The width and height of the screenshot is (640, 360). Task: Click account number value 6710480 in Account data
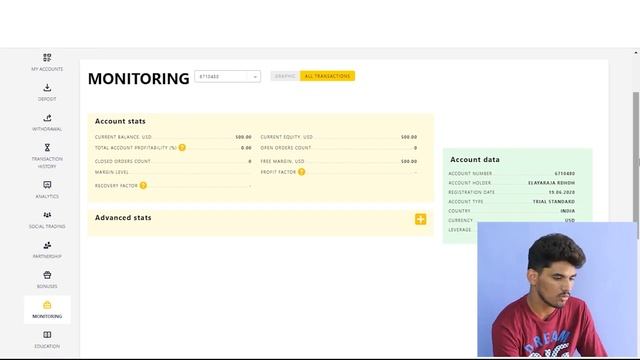click(564, 173)
